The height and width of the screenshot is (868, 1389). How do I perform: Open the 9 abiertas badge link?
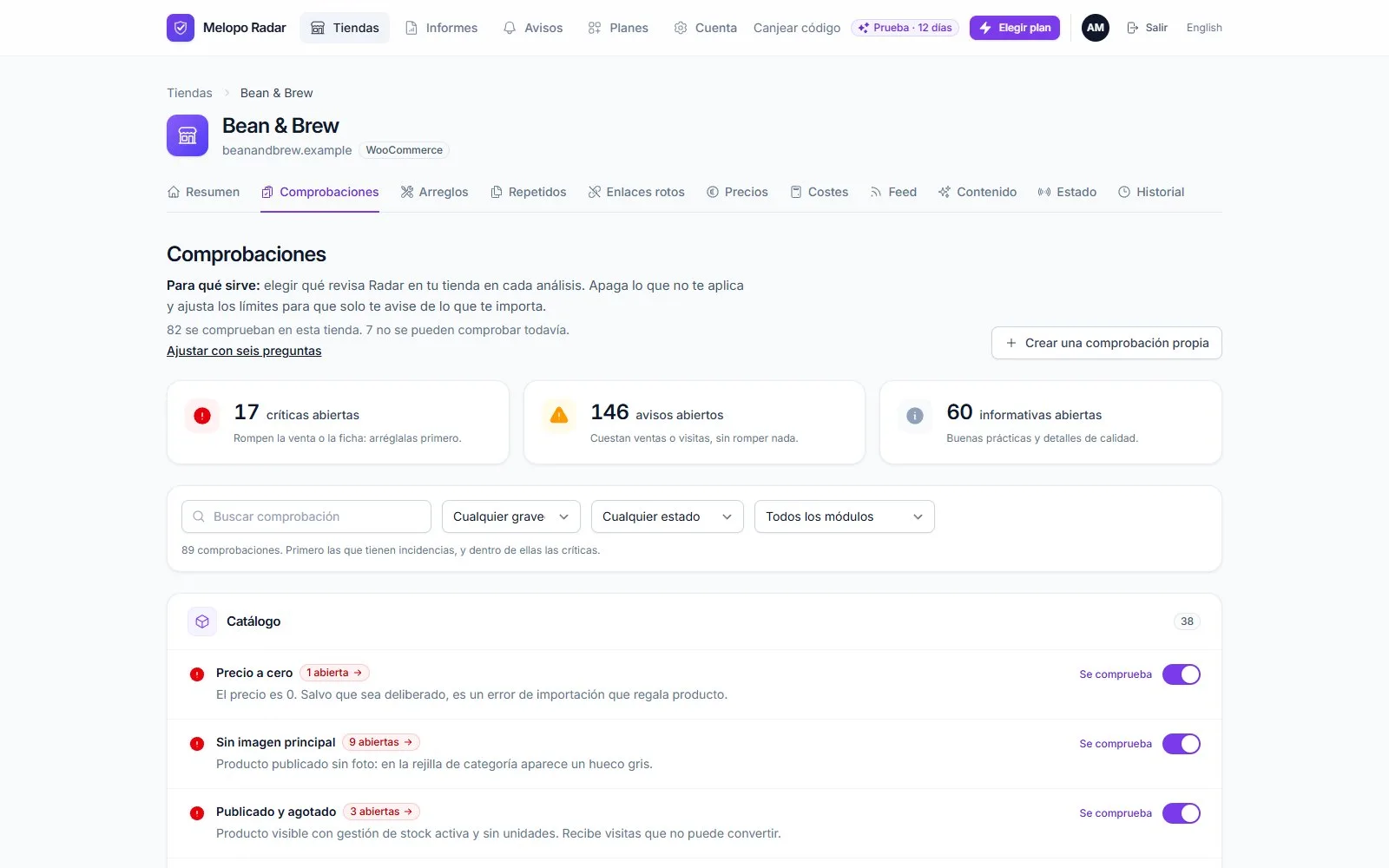coord(381,742)
